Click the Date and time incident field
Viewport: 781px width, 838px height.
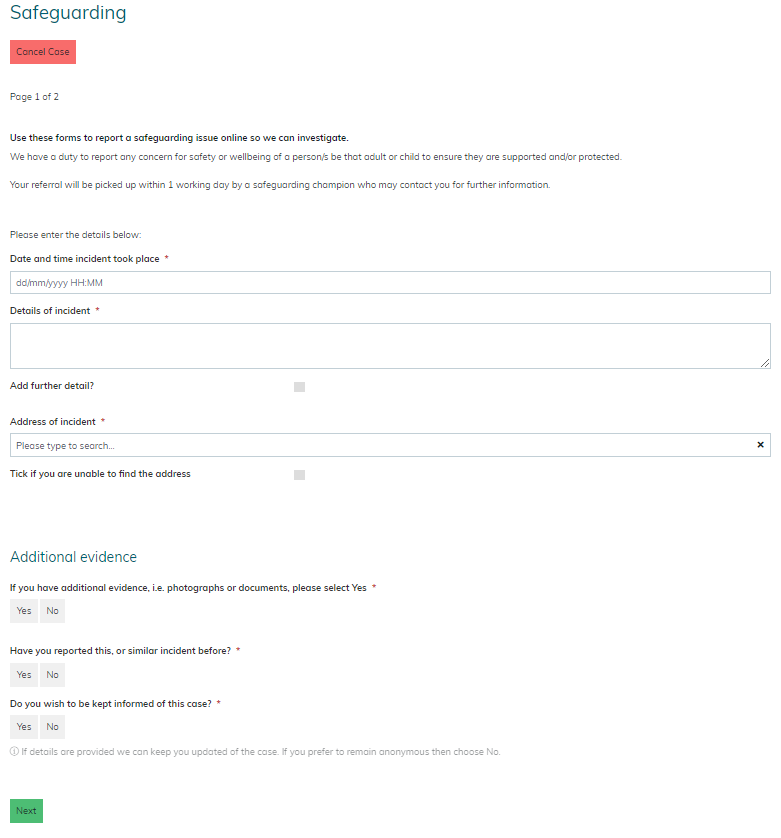click(390, 283)
